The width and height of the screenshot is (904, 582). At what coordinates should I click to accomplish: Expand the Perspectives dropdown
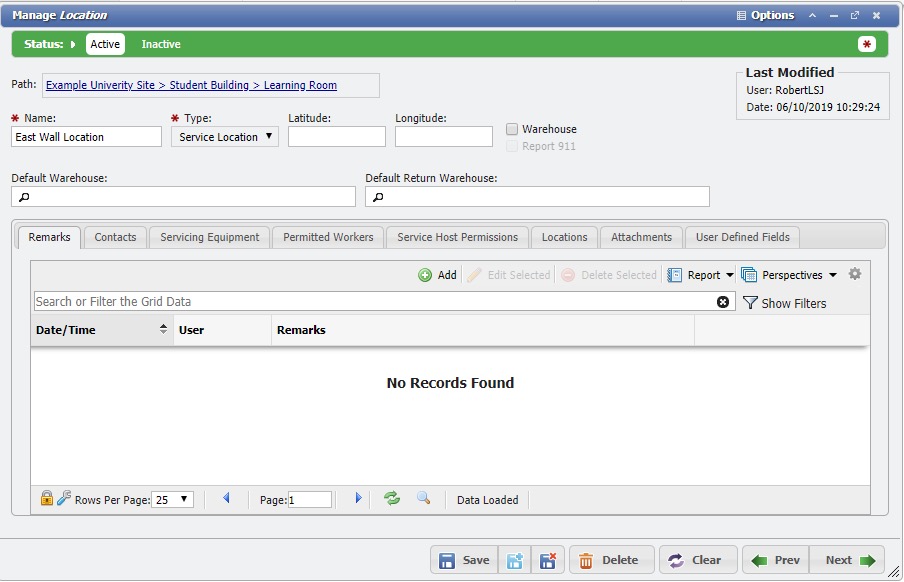790,275
